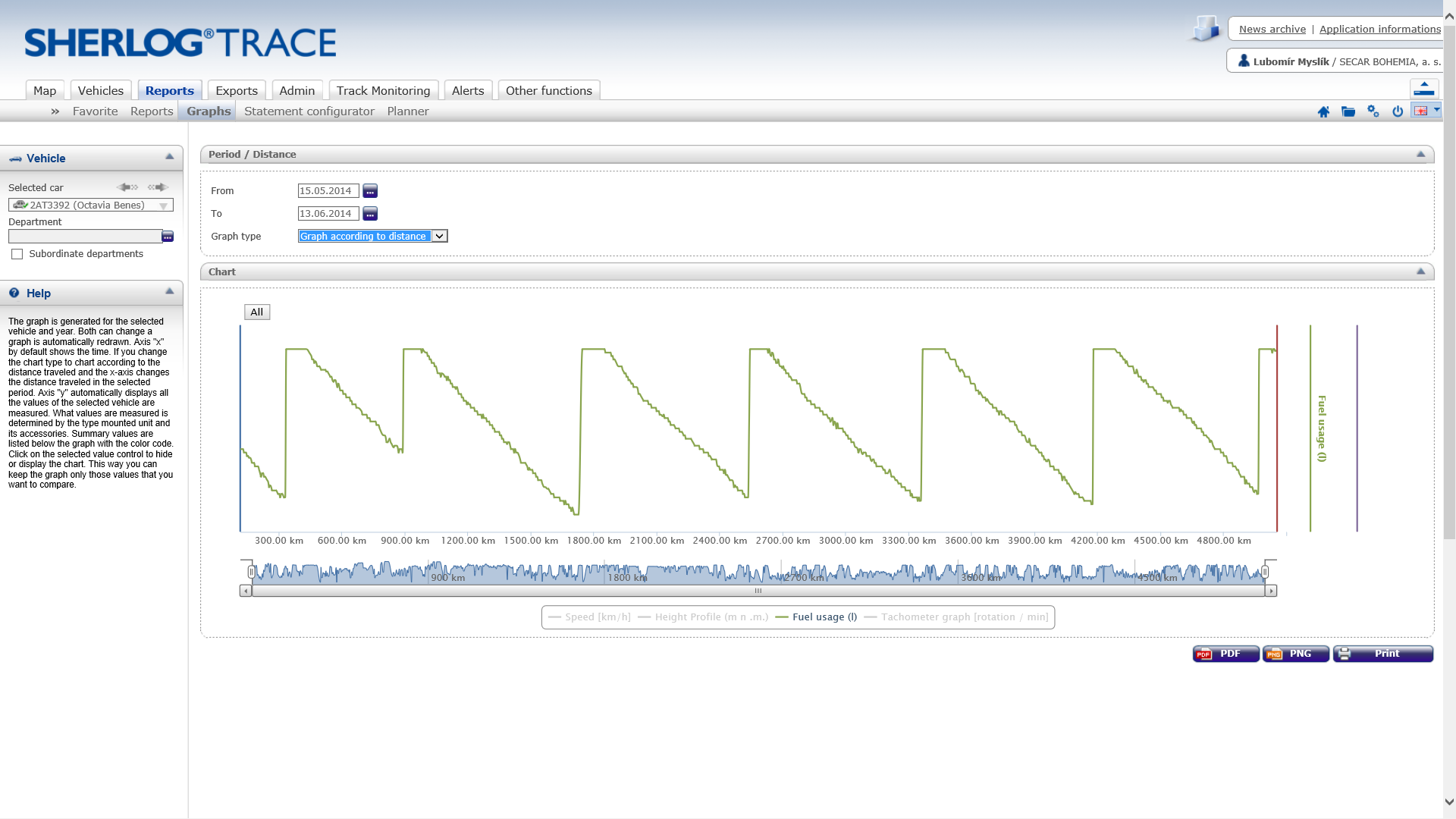Open the Statement configurator sub-tab

coord(309,111)
